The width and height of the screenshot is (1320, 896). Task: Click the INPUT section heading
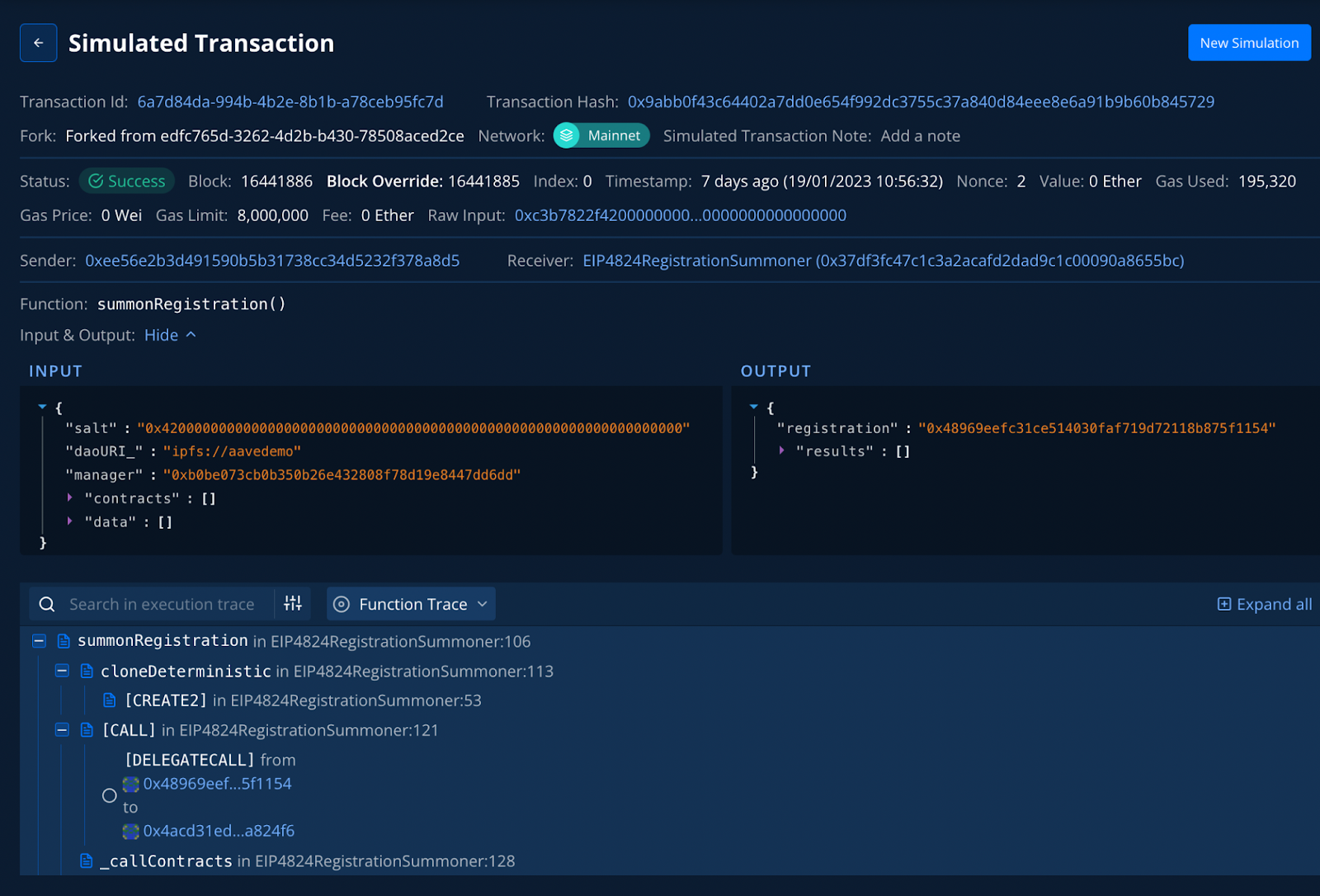(55, 371)
